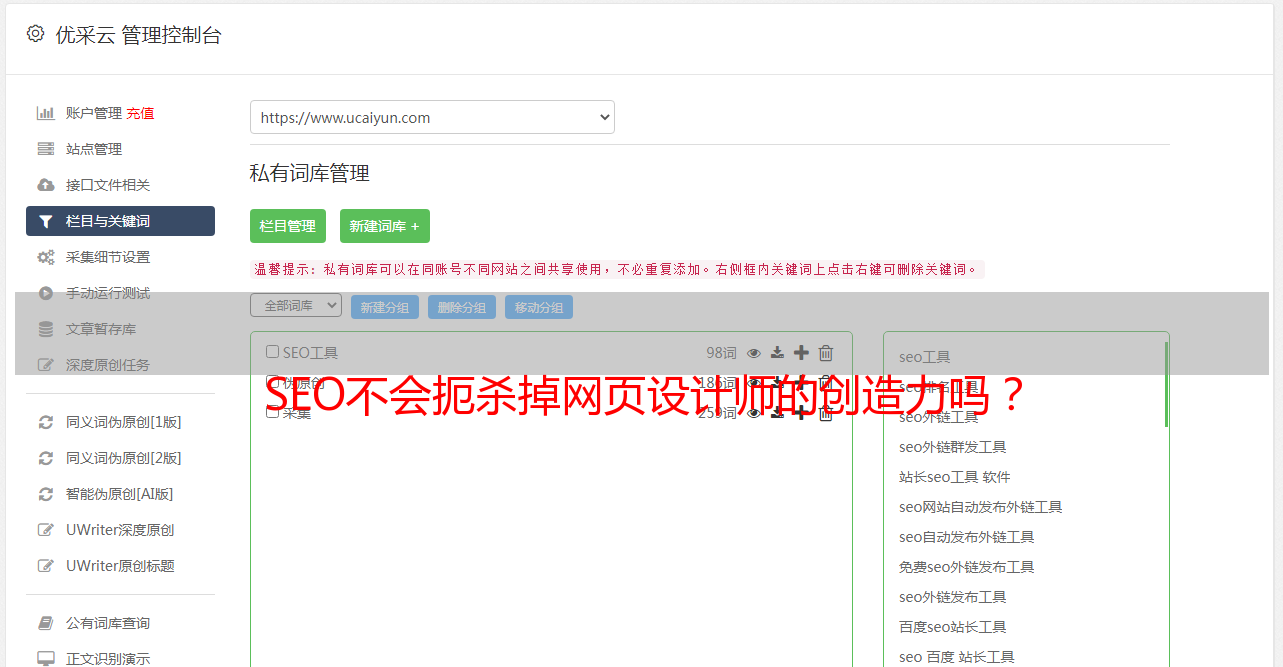Click the 移动分组 button
Image resolution: width=1283 pixels, height=667 pixels.
click(539, 307)
